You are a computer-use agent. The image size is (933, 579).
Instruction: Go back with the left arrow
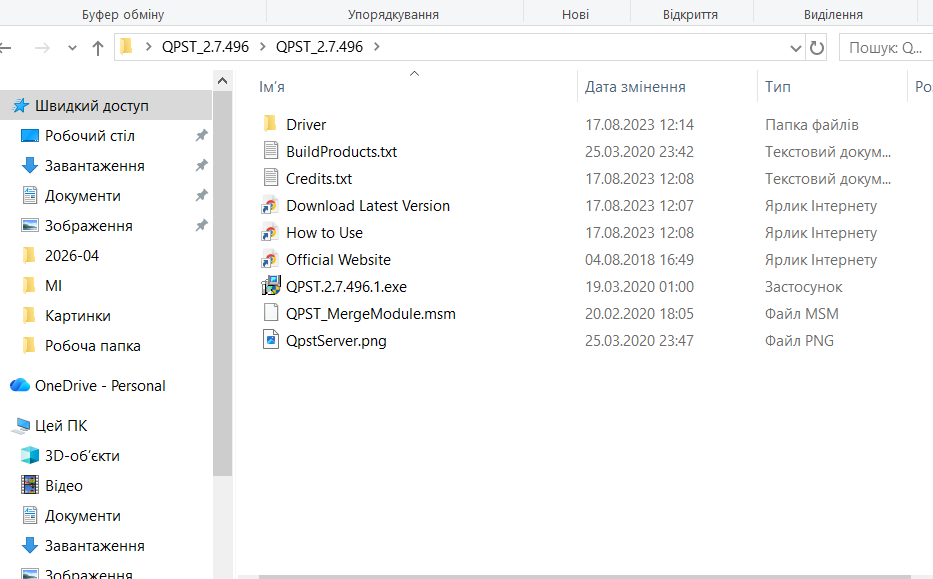[5, 48]
